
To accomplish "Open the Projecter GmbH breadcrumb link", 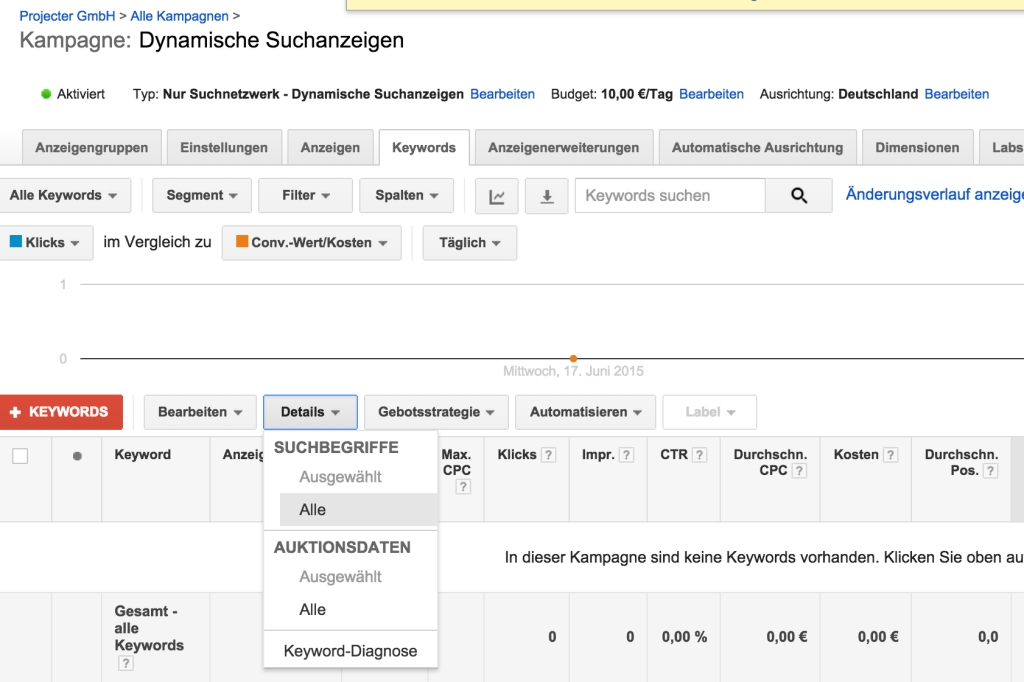I will [x=67, y=16].
